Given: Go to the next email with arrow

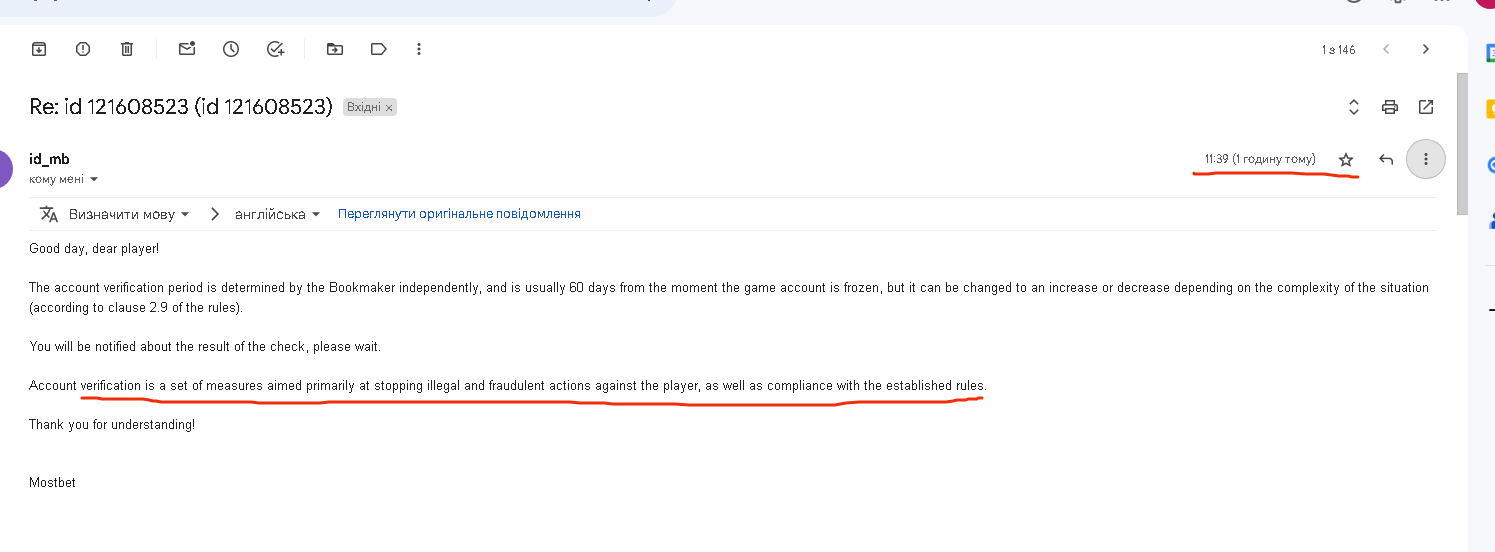Looking at the screenshot, I should (1426, 49).
